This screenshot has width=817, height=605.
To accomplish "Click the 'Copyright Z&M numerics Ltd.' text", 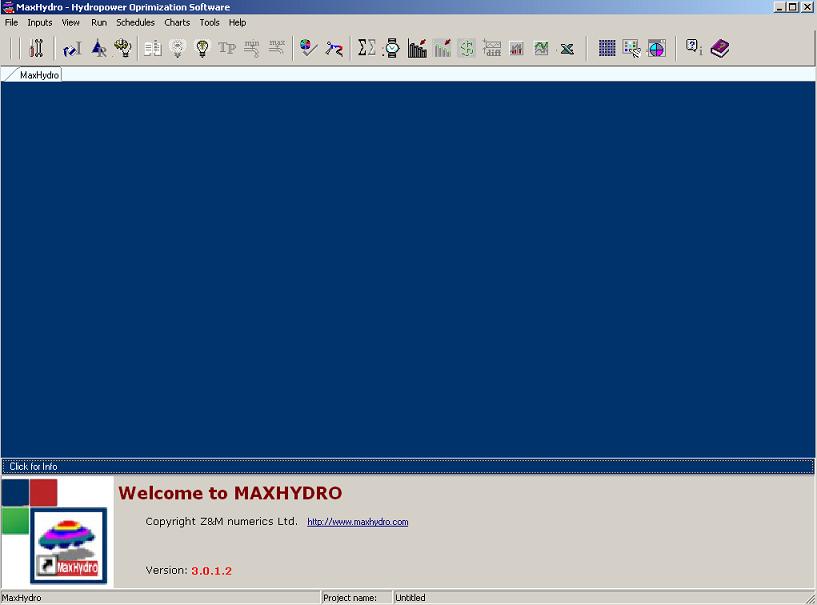I will coord(221,521).
